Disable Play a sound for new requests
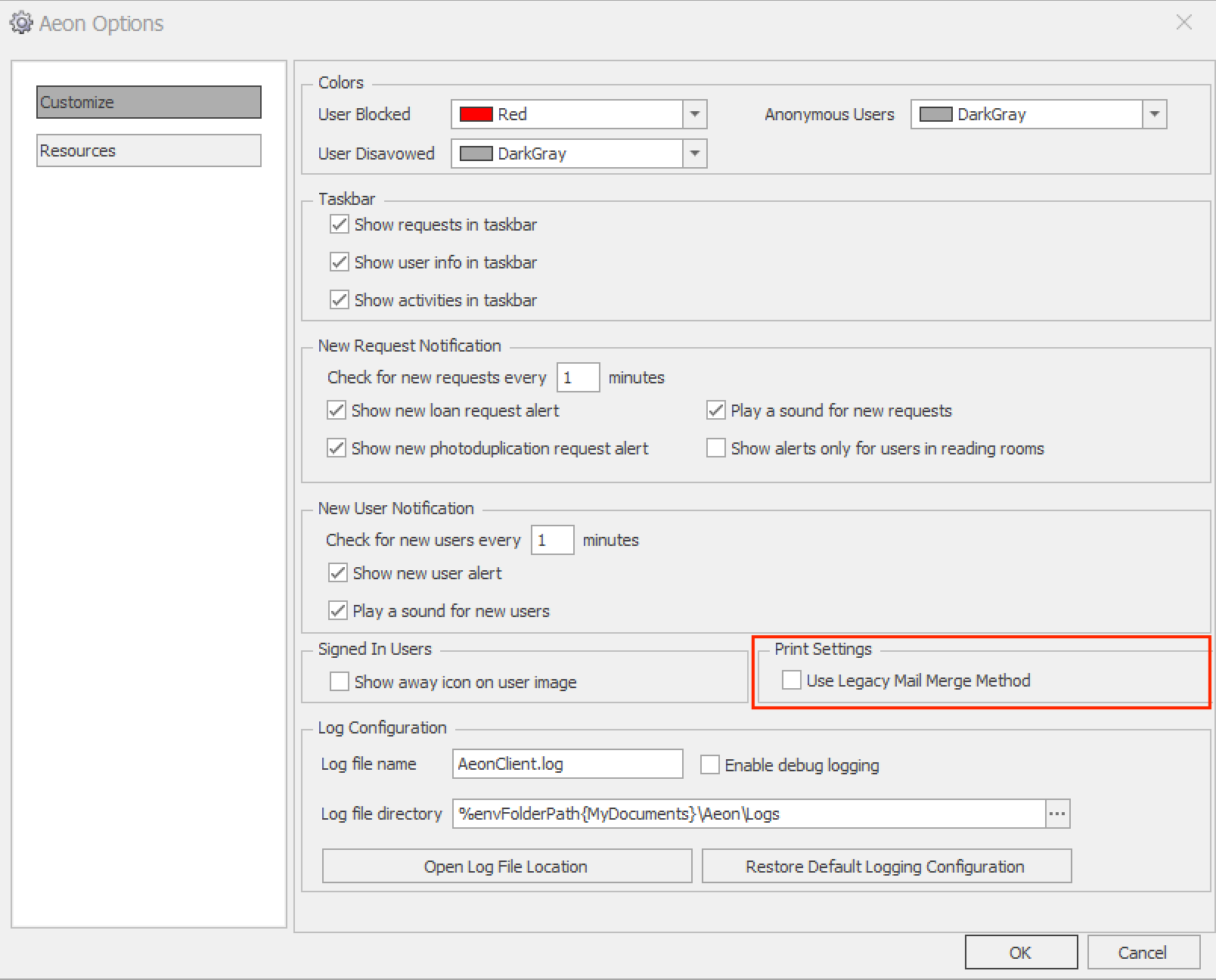This screenshot has height=980, width=1216. (x=715, y=410)
